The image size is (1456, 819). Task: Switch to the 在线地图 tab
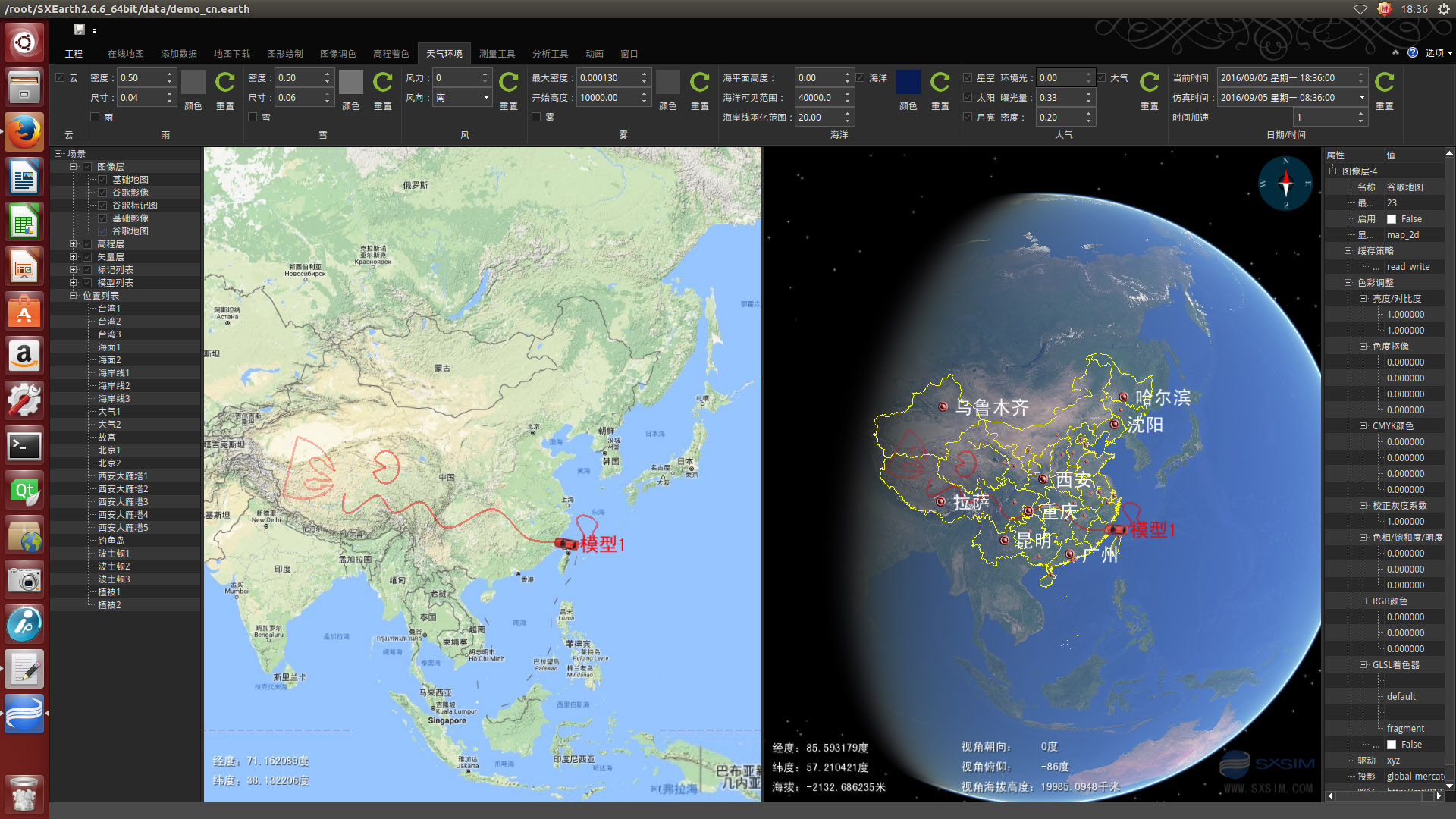(x=126, y=54)
